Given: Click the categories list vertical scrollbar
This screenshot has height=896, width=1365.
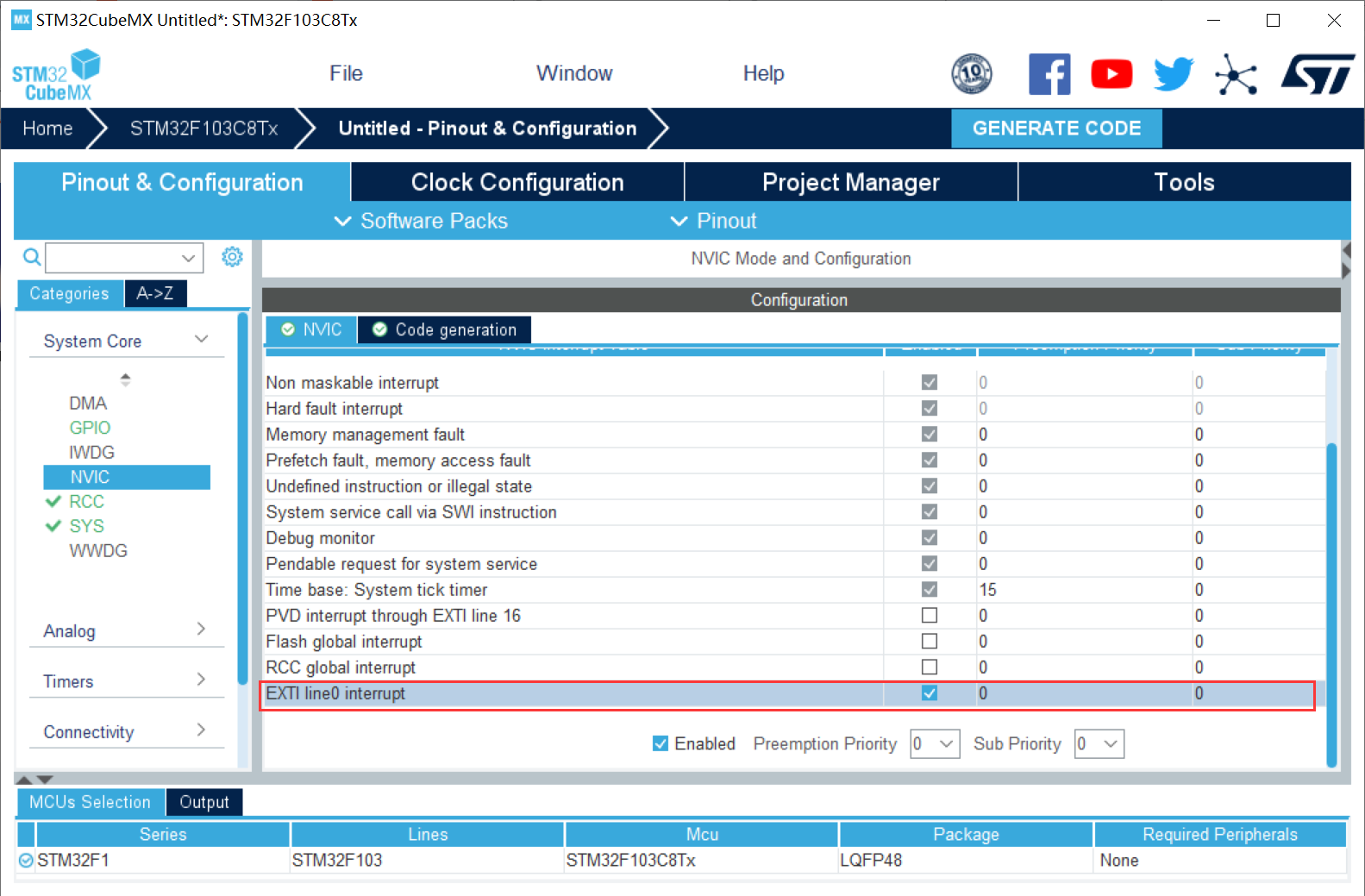Looking at the screenshot, I should tap(243, 500).
